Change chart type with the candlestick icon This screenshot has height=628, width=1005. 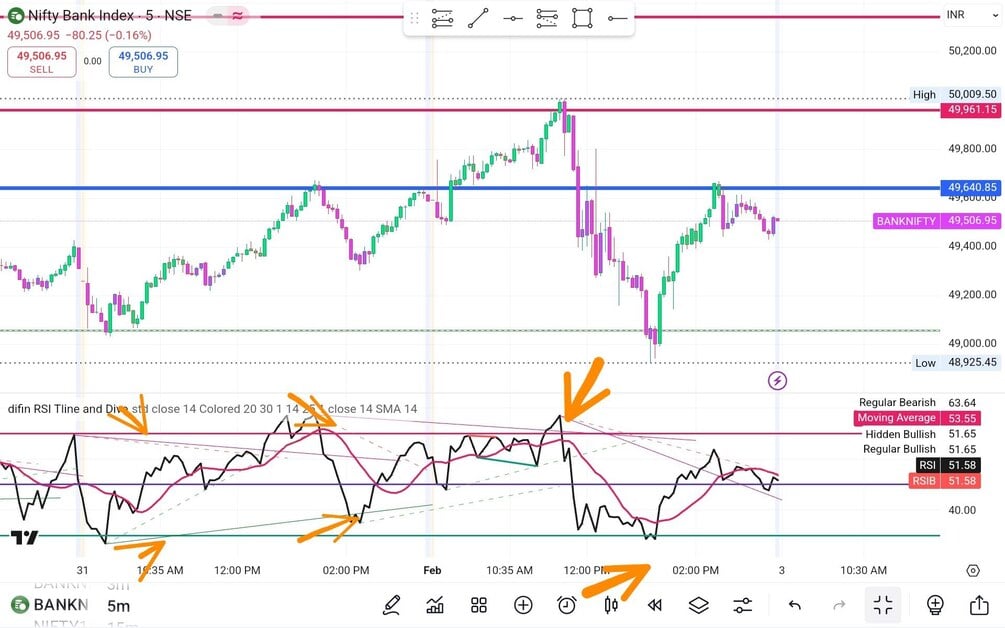(611, 605)
